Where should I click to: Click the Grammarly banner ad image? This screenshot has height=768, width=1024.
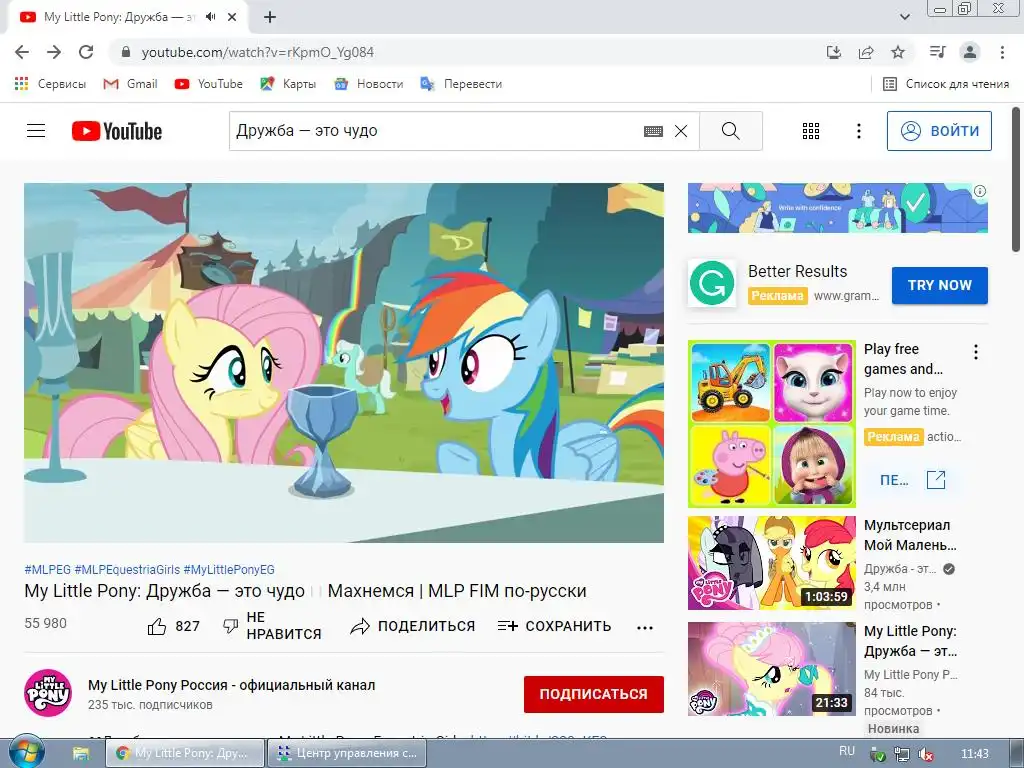coord(837,208)
